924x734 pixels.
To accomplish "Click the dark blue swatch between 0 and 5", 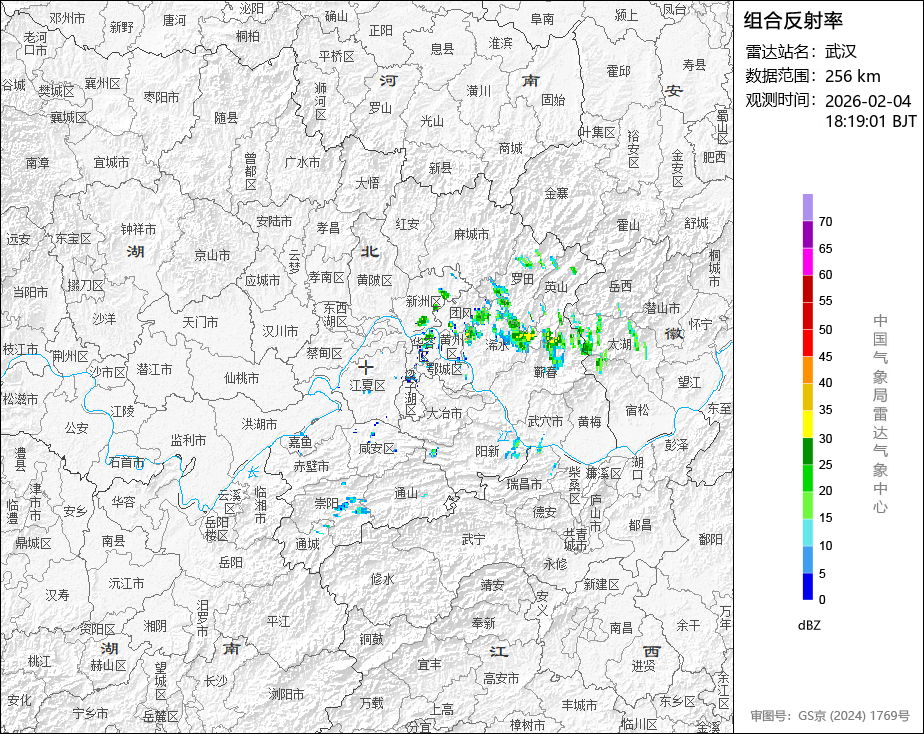I will [808, 587].
